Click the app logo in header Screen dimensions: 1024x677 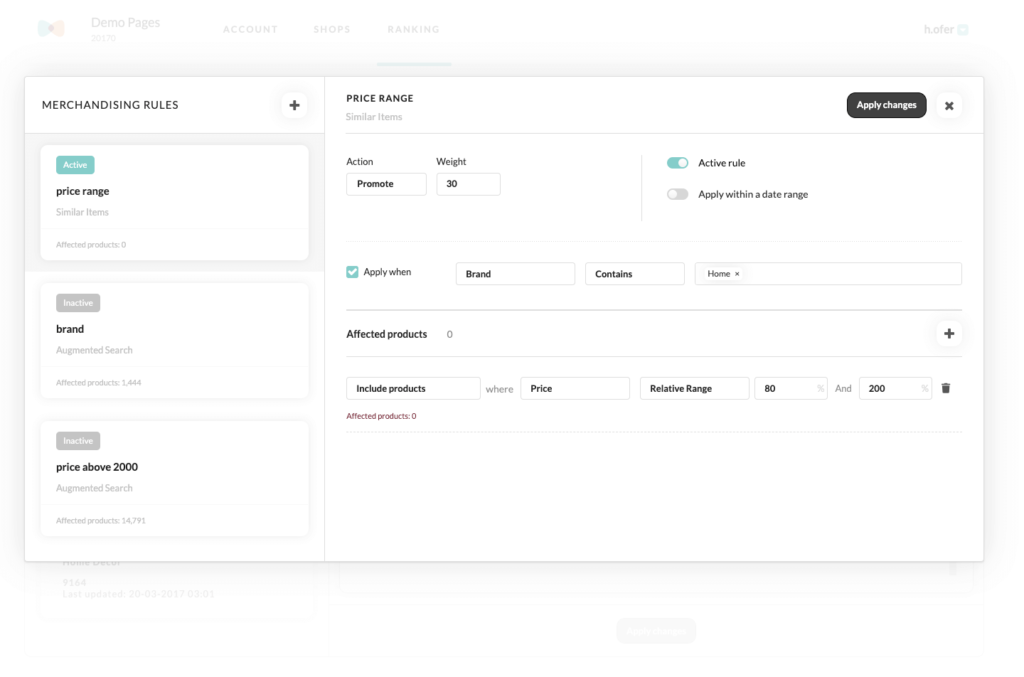point(51,29)
